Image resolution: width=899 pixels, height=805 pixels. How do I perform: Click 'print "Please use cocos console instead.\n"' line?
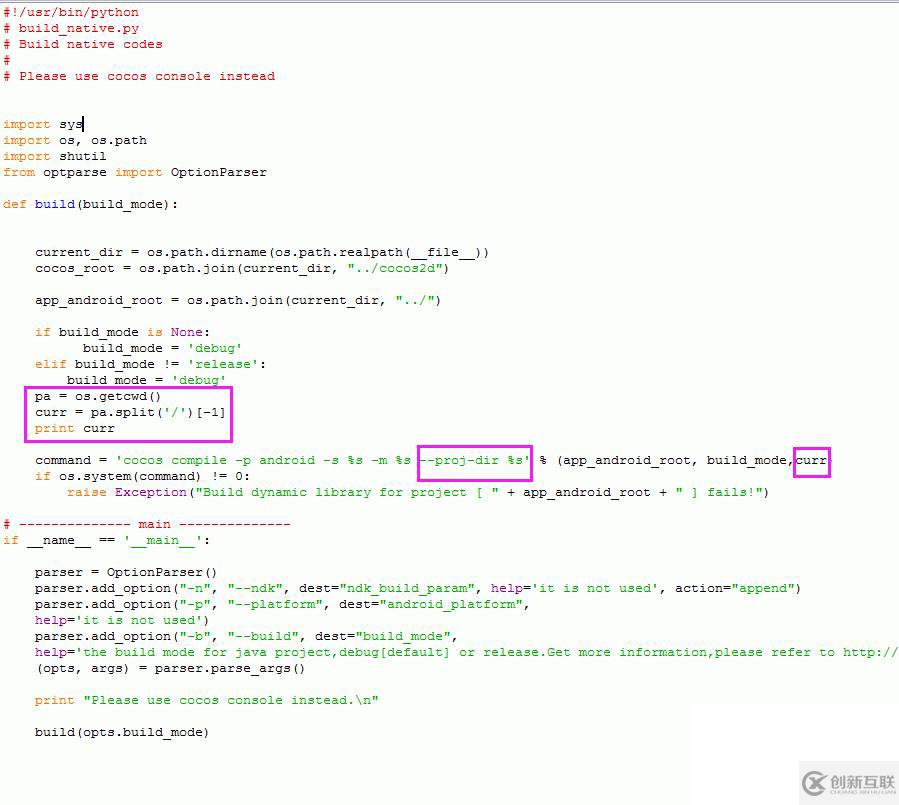[x=206, y=701]
